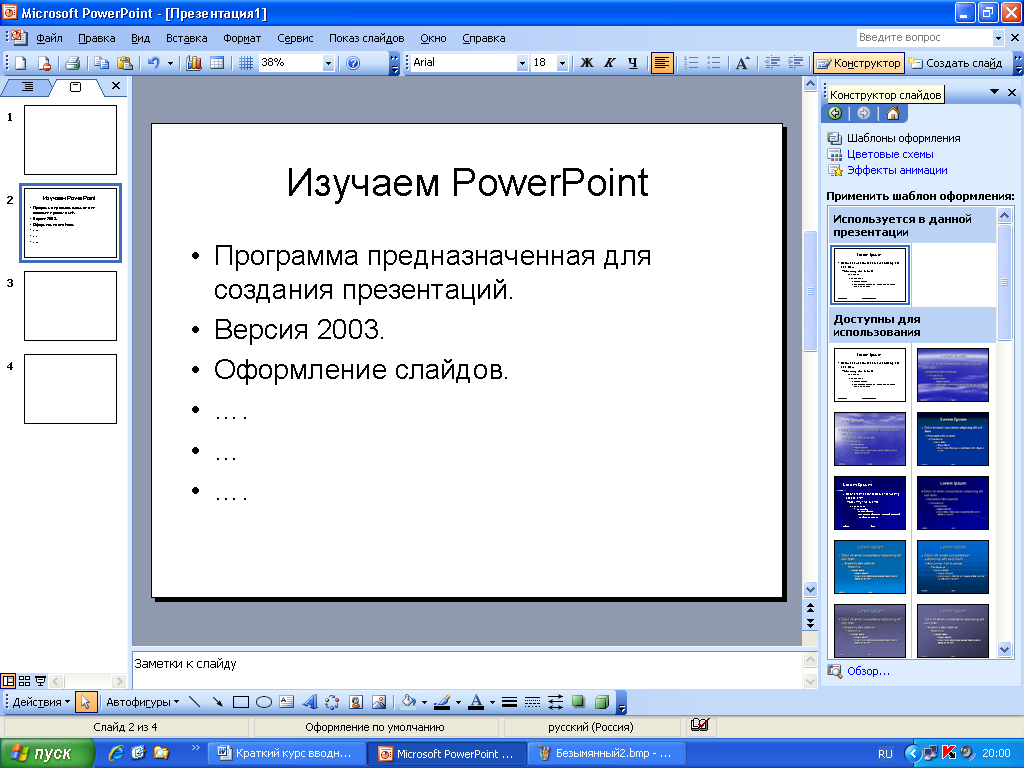Switch to Slide Sorter view
Screen dimensions: 1024x768
tap(24, 681)
